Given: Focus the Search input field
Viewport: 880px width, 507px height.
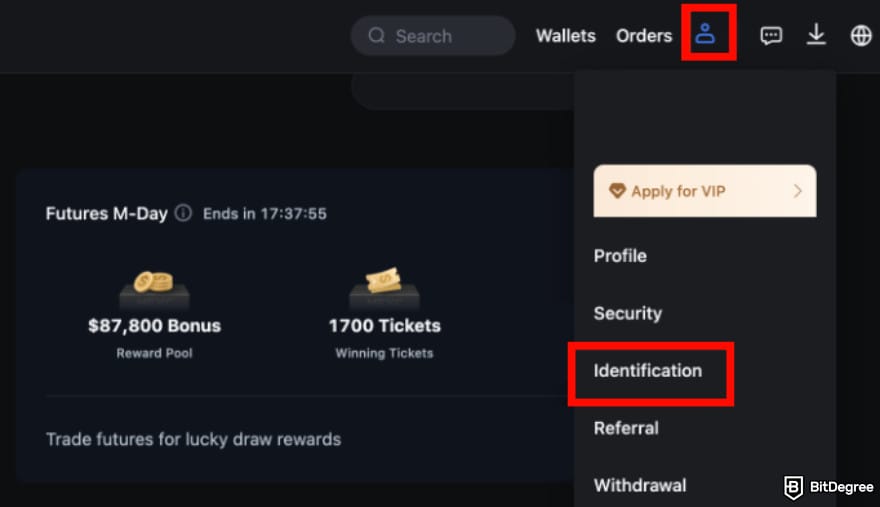Looking at the screenshot, I should click(x=433, y=36).
